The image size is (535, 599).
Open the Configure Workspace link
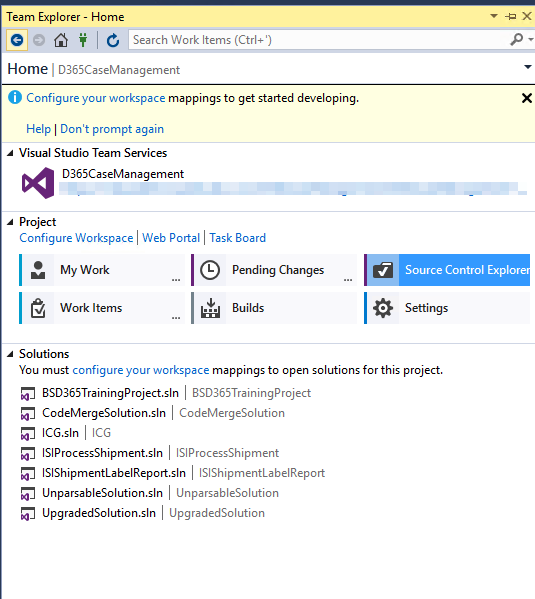click(76, 238)
